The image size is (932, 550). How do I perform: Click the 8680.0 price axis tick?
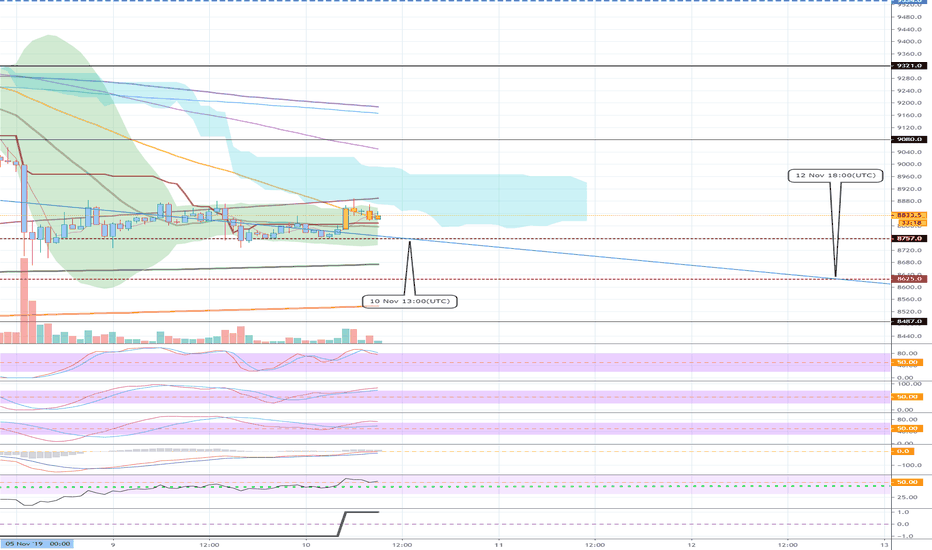point(909,262)
